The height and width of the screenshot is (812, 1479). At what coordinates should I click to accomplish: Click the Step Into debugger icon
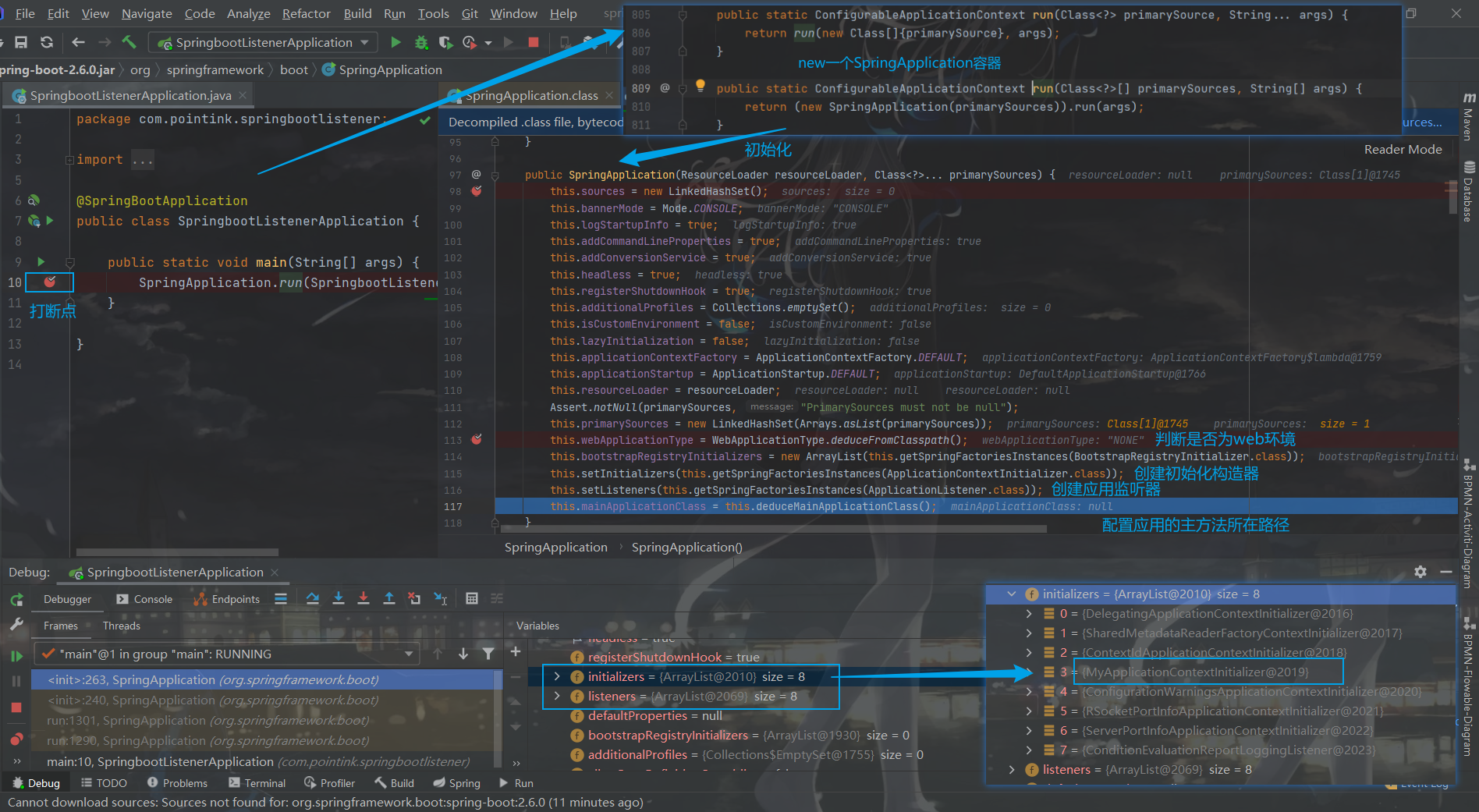tap(339, 598)
